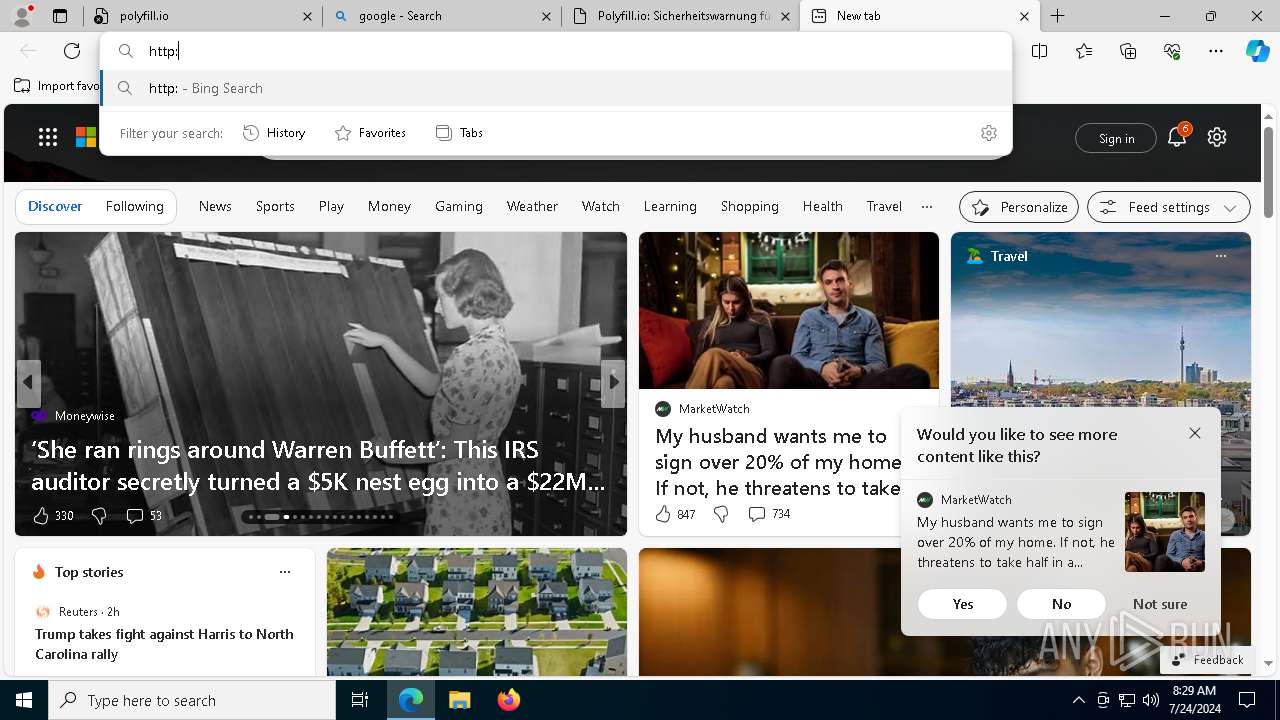Open comments on MarketWatch story showing 734

point(769,514)
